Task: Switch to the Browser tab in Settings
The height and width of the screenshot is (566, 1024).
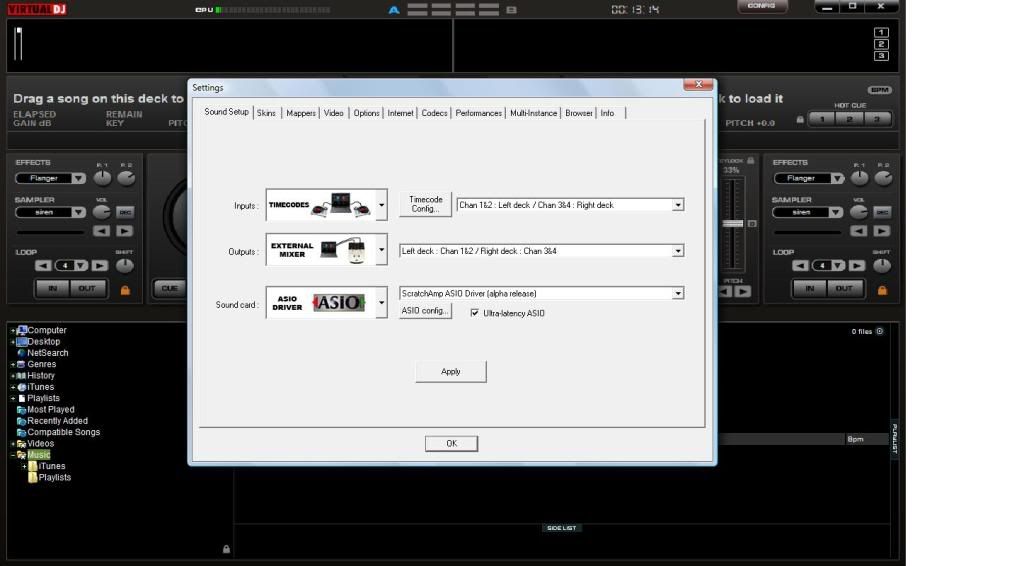Action: [579, 113]
